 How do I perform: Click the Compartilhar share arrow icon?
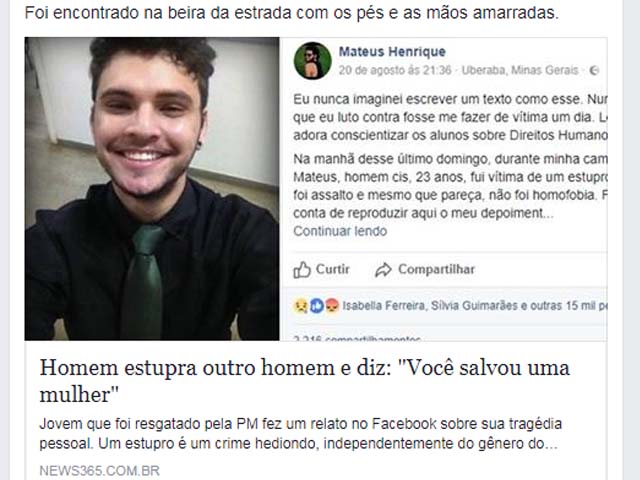[383, 270]
